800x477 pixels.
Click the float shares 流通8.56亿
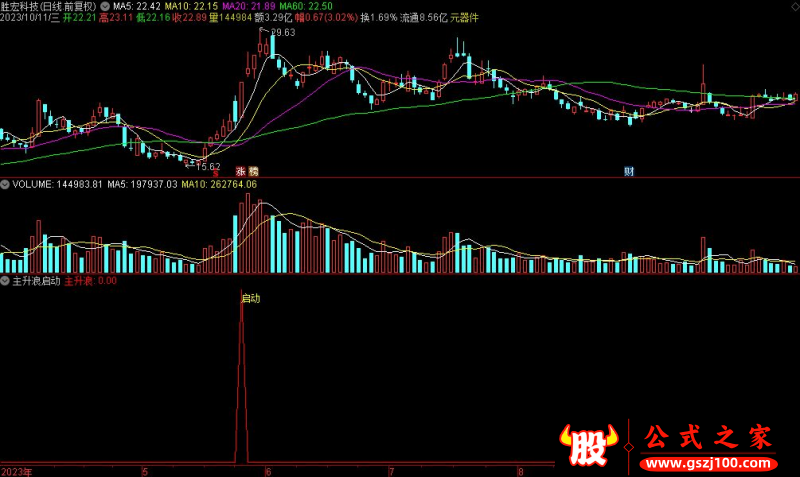click(423, 18)
